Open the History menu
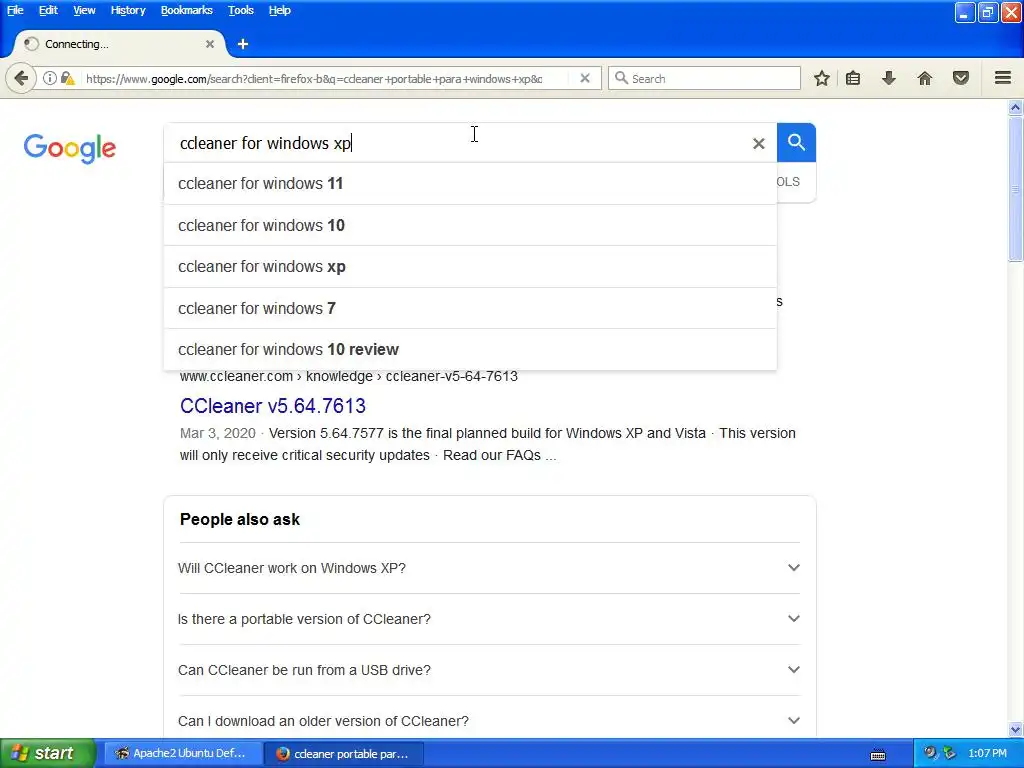This screenshot has height=768, width=1024. pyautogui.click(x=128, y=10)
